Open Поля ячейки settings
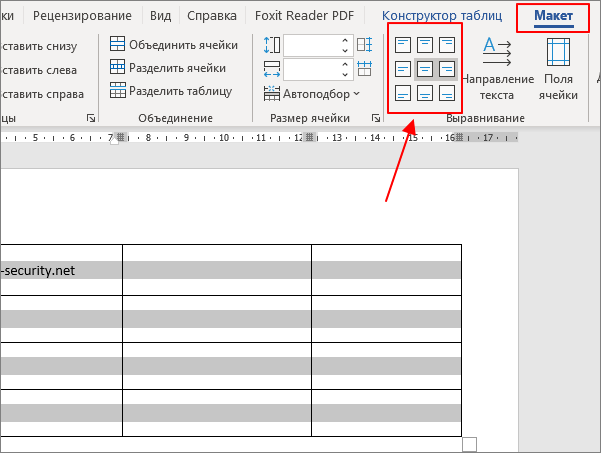The height and width of the screenshot is (453, 601). (x=558, y=69)
